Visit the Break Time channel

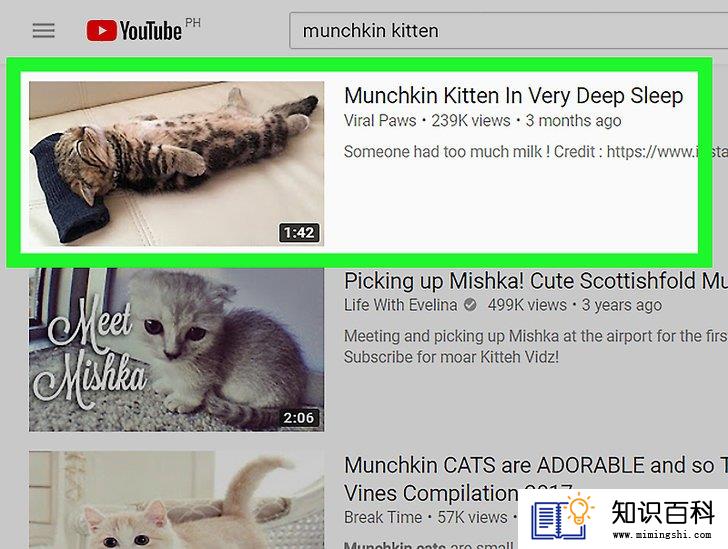point(383,517)
